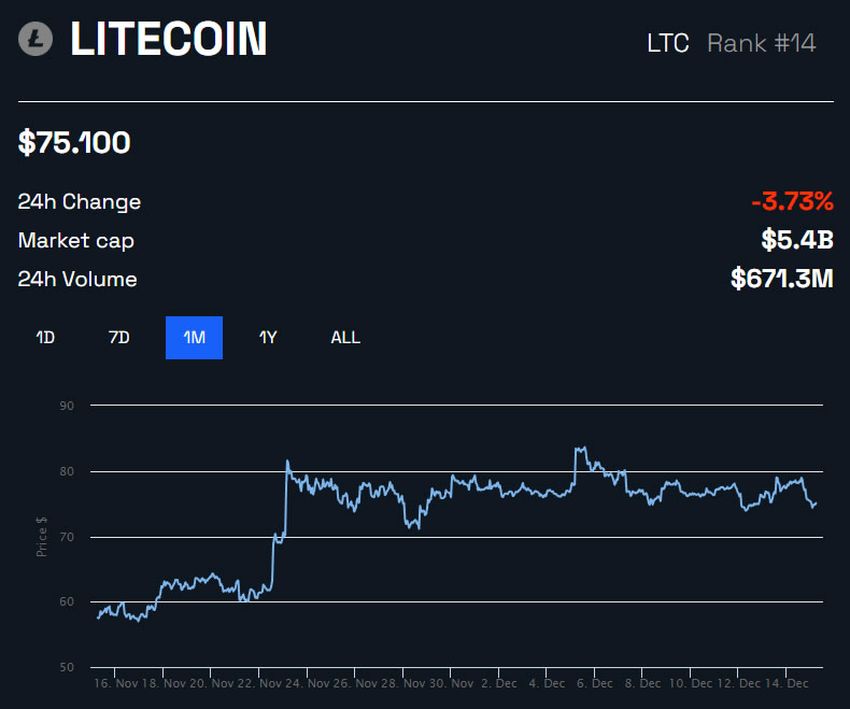Screen dimensions: 850x709
Task: Show the ALL-time chart
Action: (x=344, y=337)
